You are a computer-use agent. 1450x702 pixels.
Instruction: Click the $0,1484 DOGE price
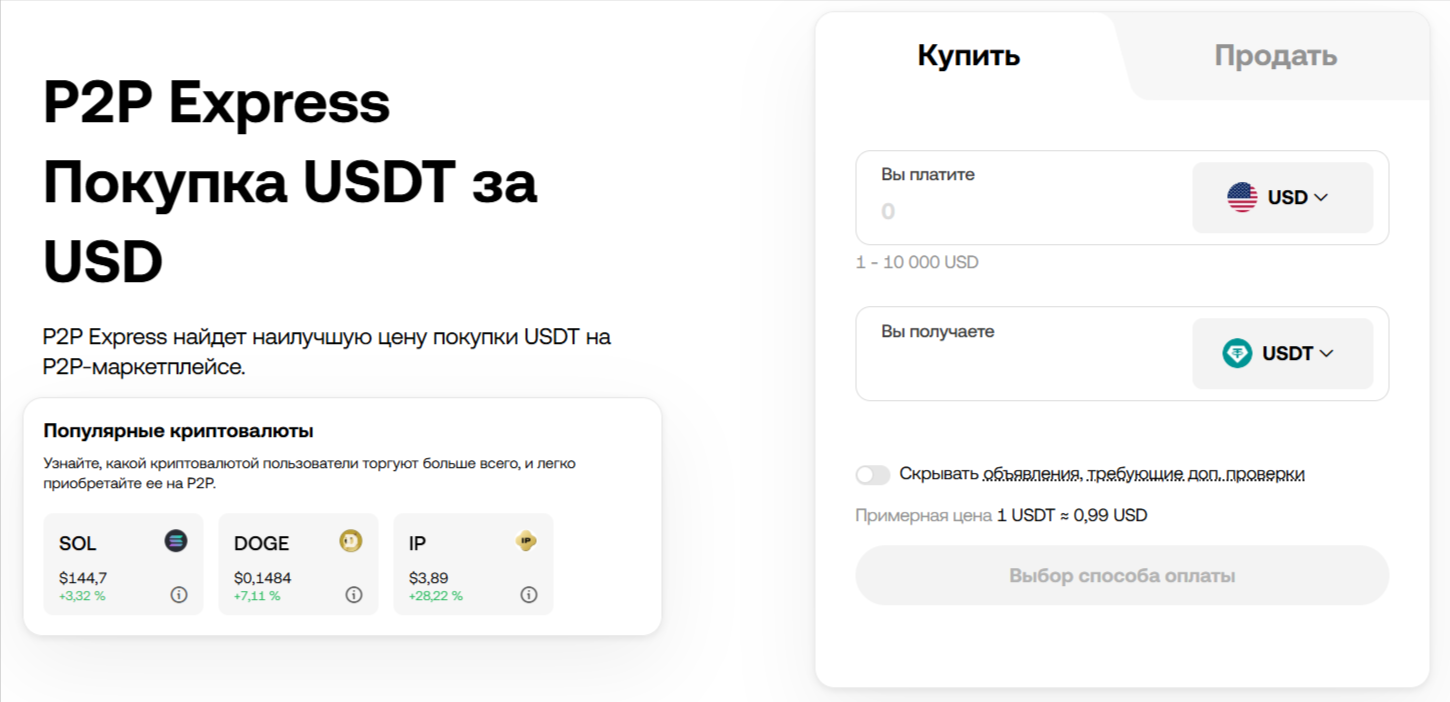tap(262, 578)
